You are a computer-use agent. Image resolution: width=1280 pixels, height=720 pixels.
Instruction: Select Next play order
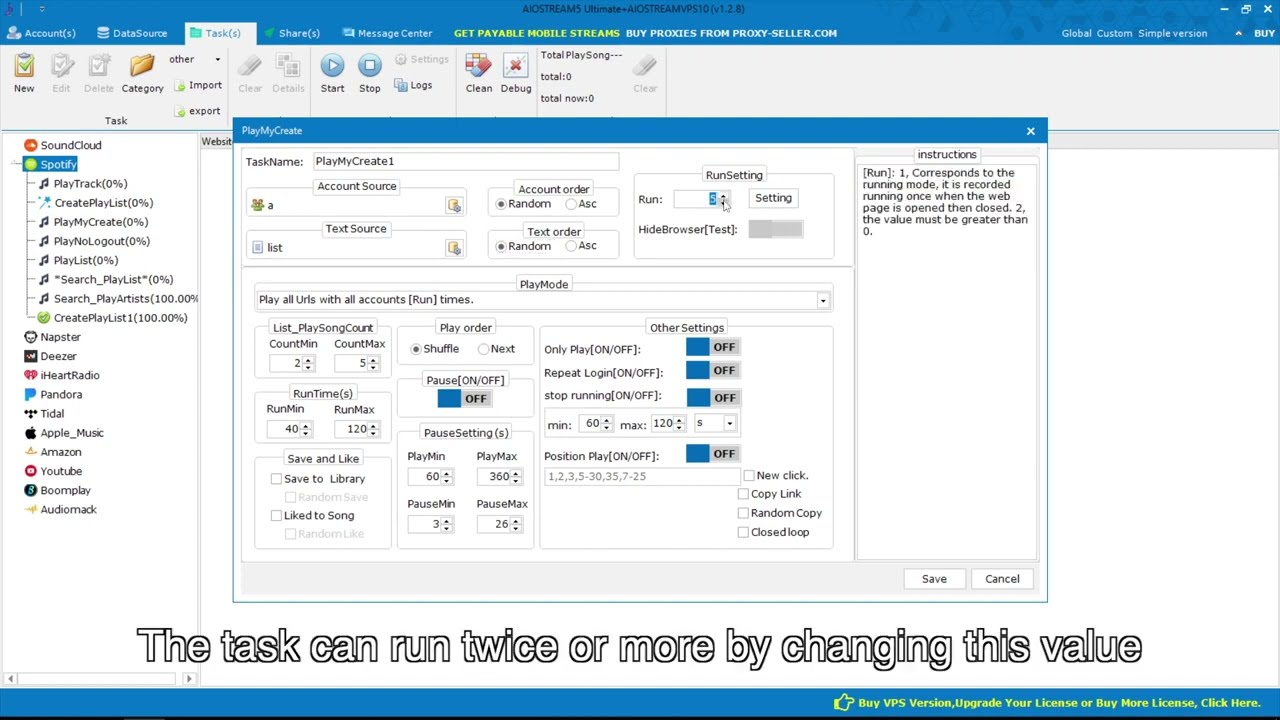(x=497, y=349)
